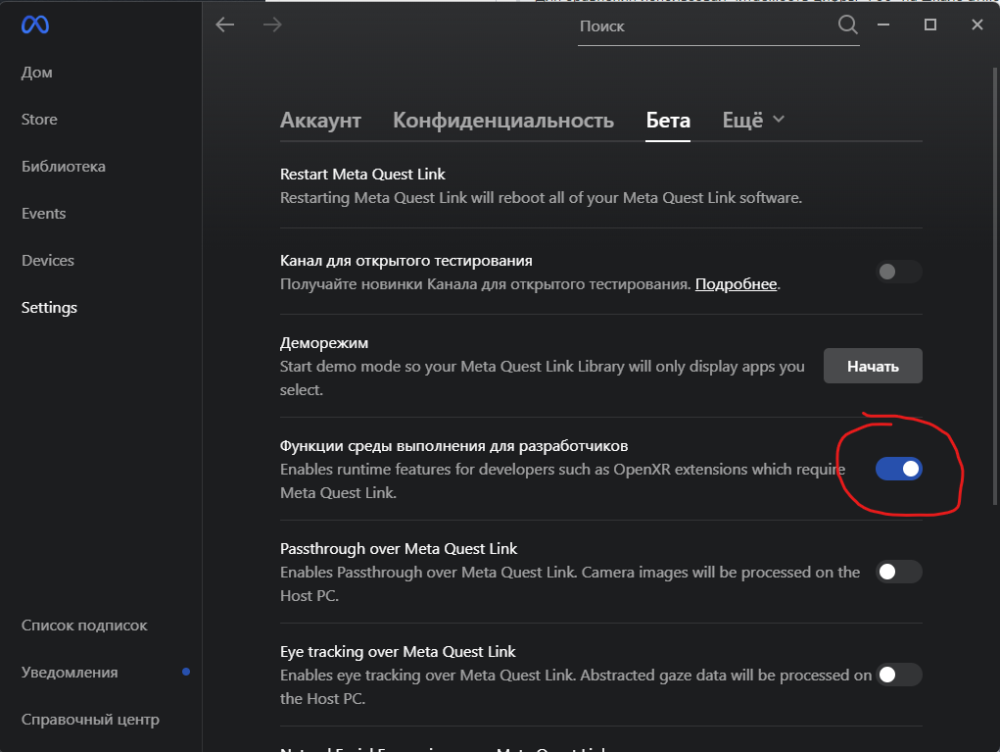This screenshot has width=1000, height=752.
Task: Click the Meta logo icon
Action: point(35,25)
